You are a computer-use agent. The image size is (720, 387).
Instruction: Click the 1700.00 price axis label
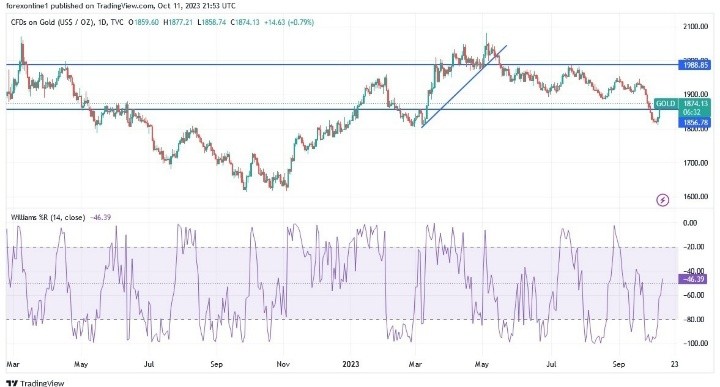click(695, 163)
